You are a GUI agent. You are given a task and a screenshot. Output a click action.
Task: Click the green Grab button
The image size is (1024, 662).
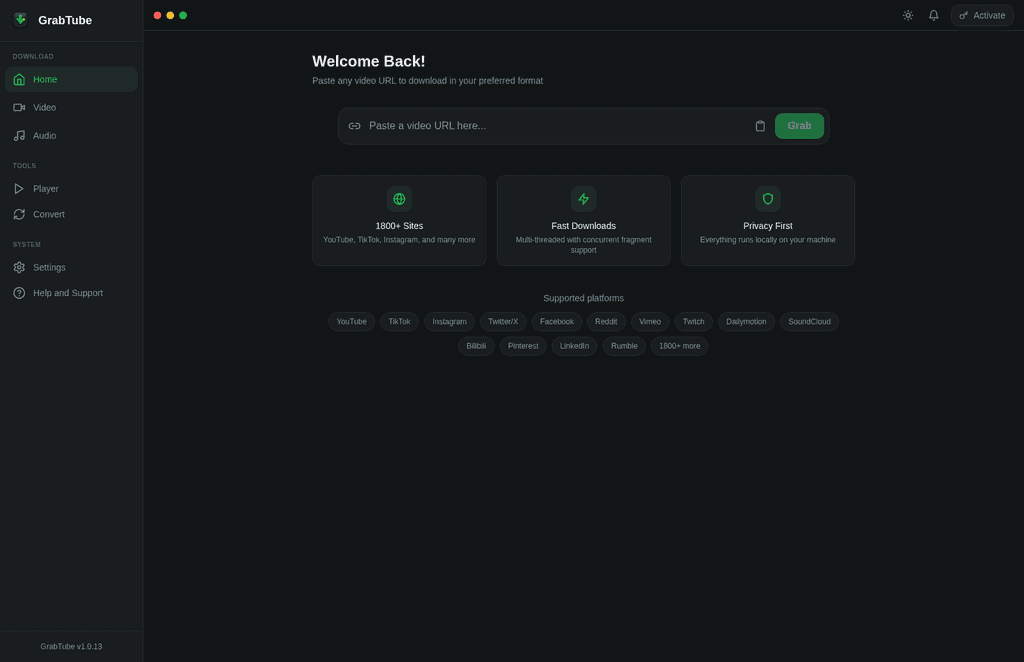click(799, 126)
